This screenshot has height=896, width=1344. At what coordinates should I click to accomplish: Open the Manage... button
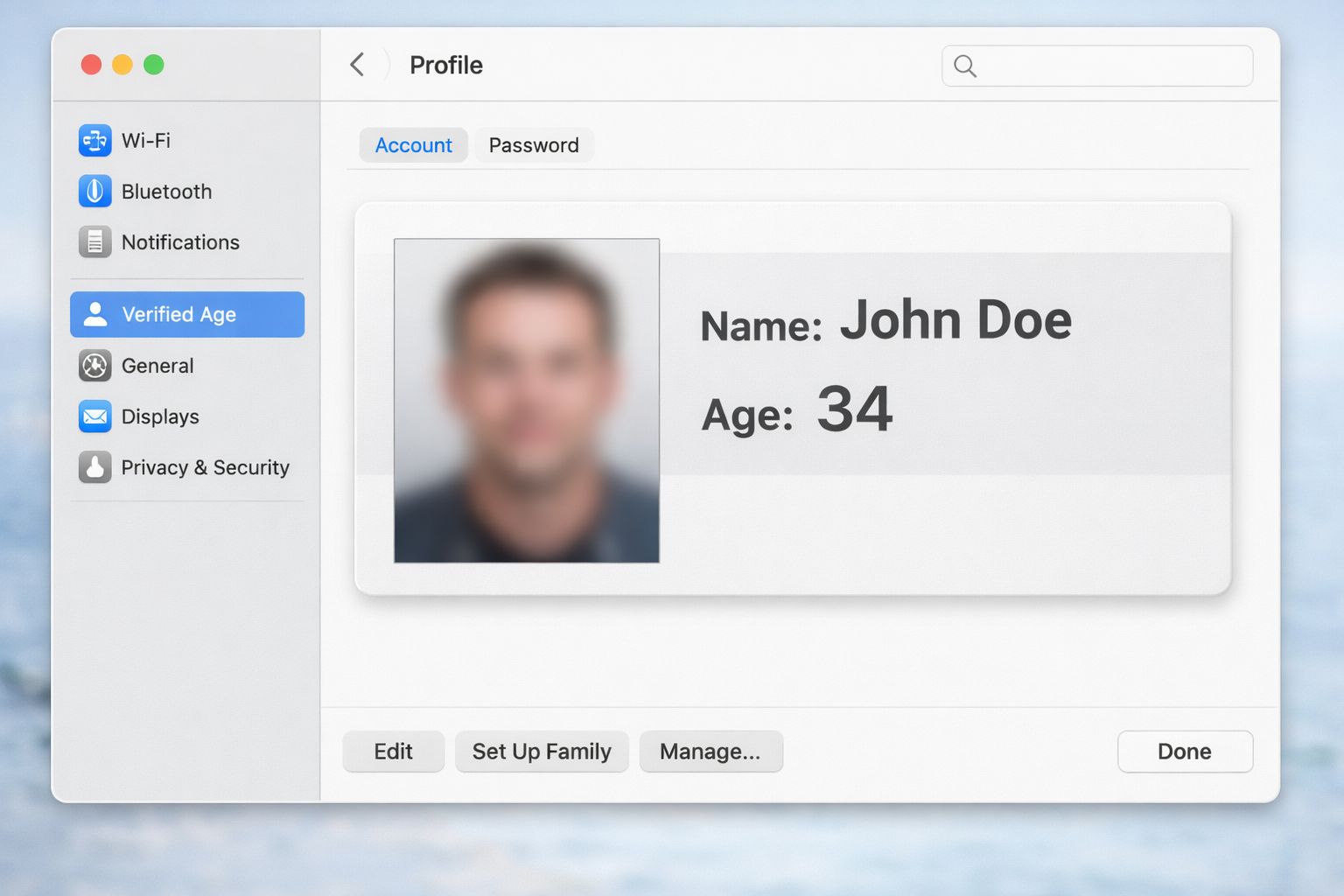click(x=710, y=752)
